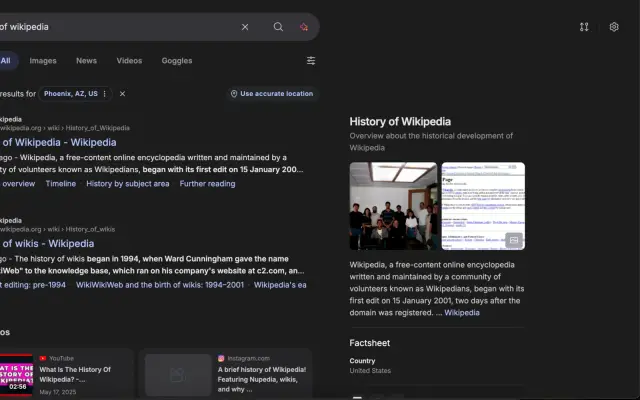Open the search filters slider icon

[311, 61]
